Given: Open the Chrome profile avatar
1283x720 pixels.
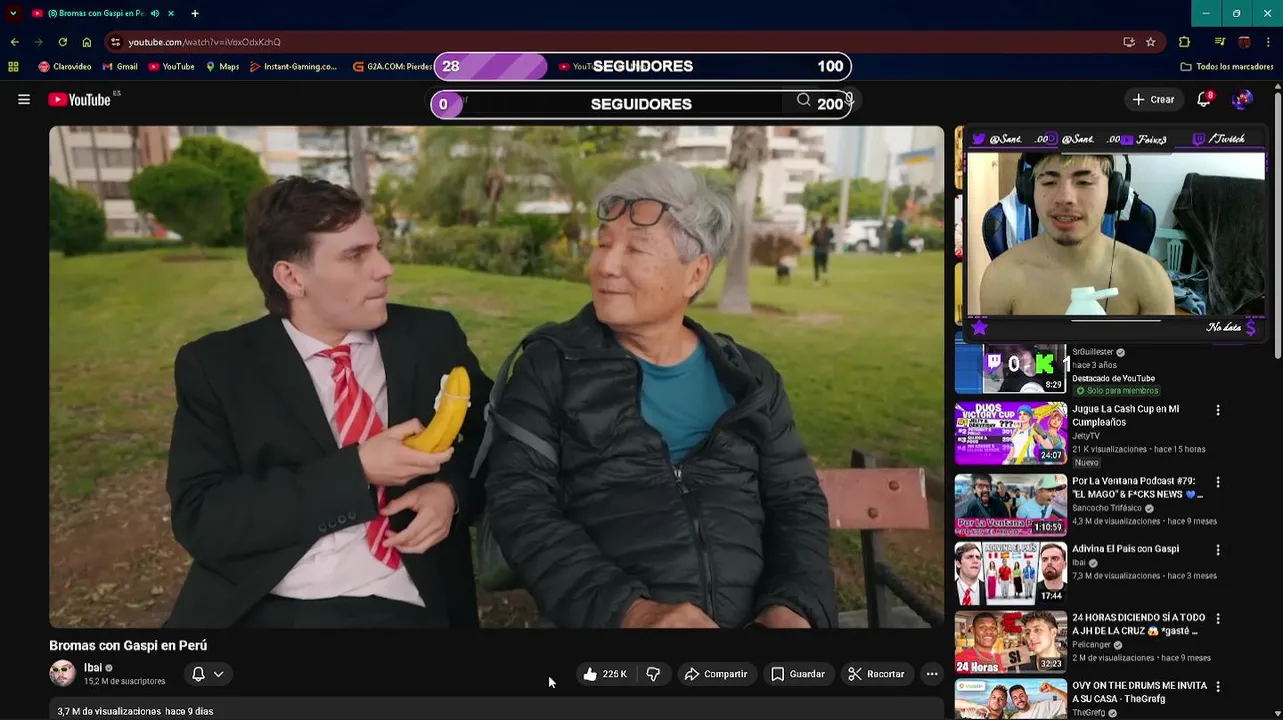Looking at the screenshot, I should coord(1244,42).
